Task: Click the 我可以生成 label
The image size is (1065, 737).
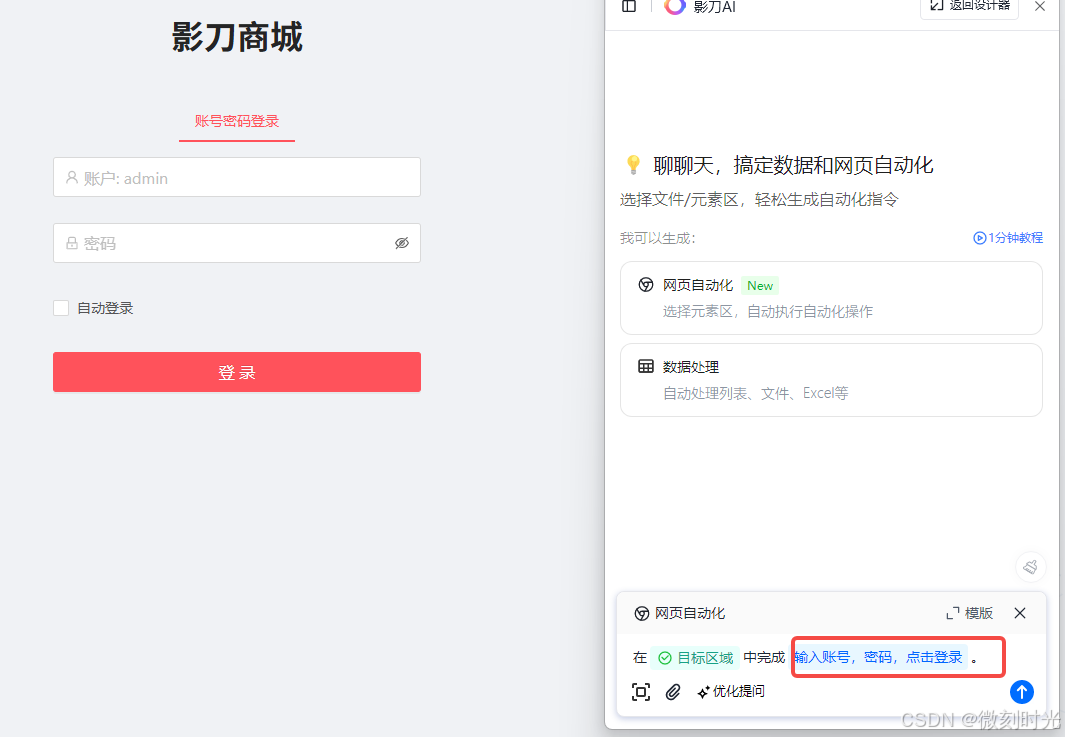Action: click(657, 238)
